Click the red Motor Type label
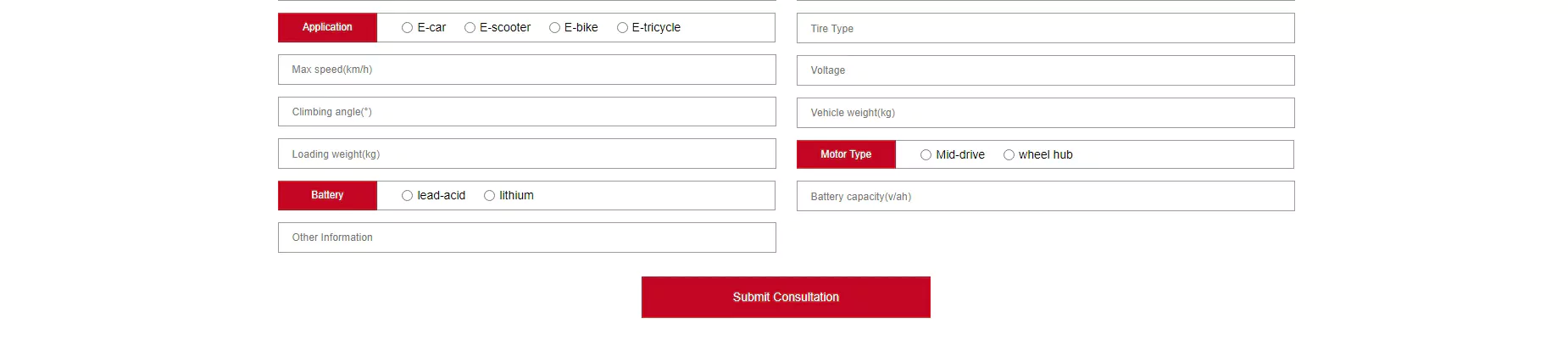1568x352 pixels. (846, 154)
